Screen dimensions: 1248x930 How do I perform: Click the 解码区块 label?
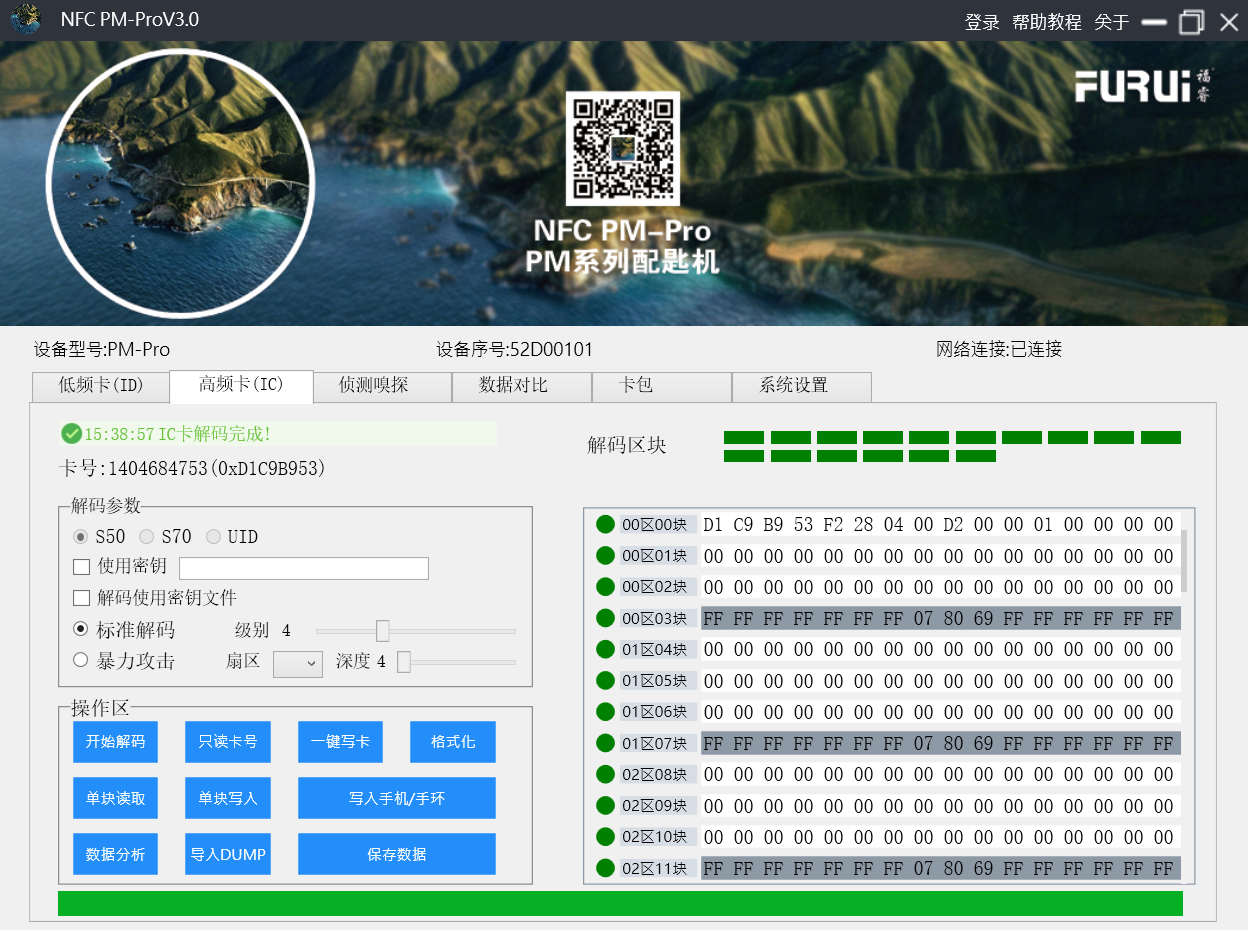[627, 445]
